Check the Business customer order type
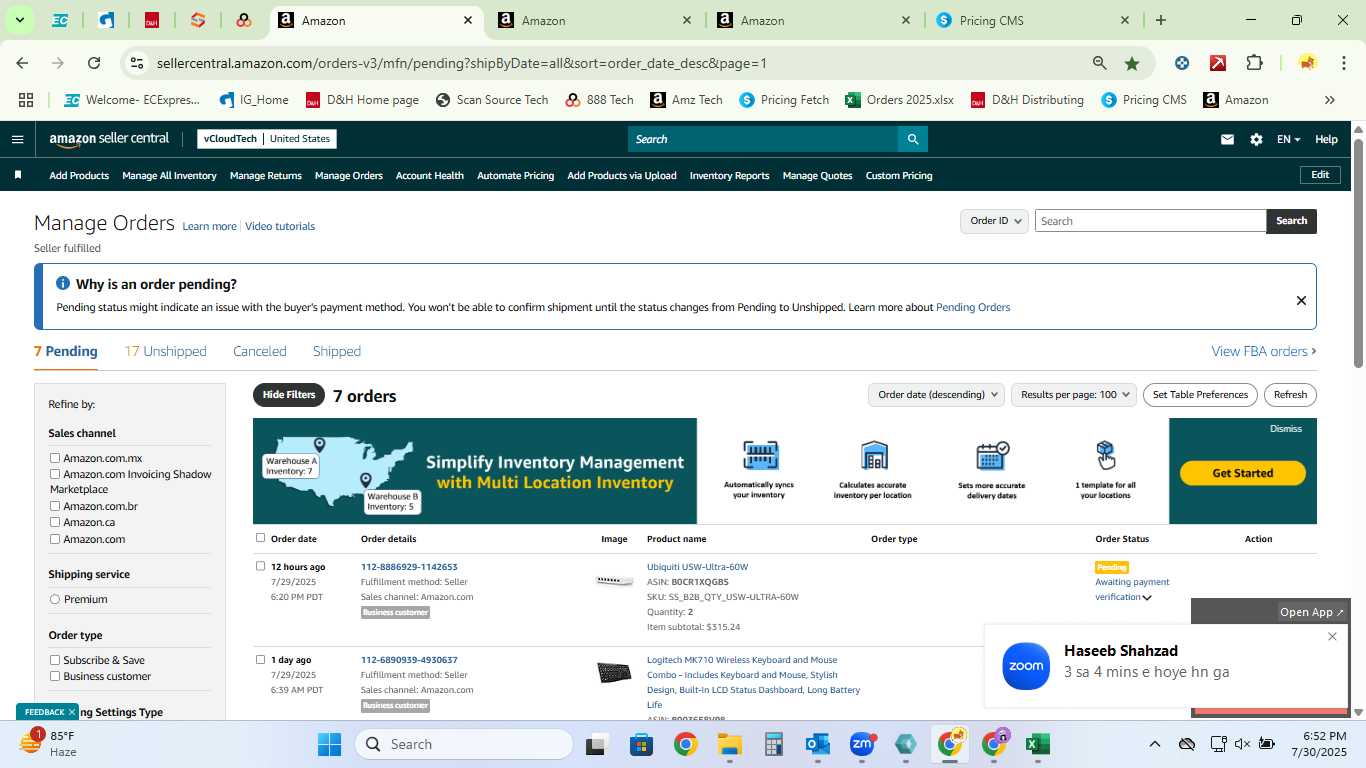Screen dimensions: 1366x768 click(x=55, y=676)
